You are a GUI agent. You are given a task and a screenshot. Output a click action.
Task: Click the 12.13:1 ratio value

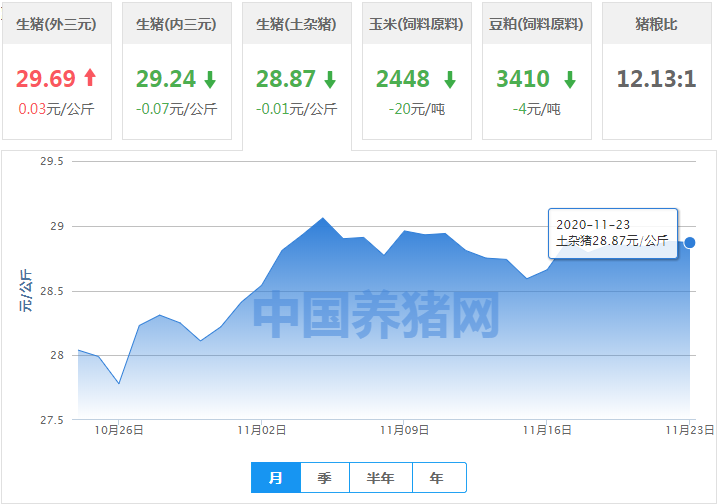point(657,78)
